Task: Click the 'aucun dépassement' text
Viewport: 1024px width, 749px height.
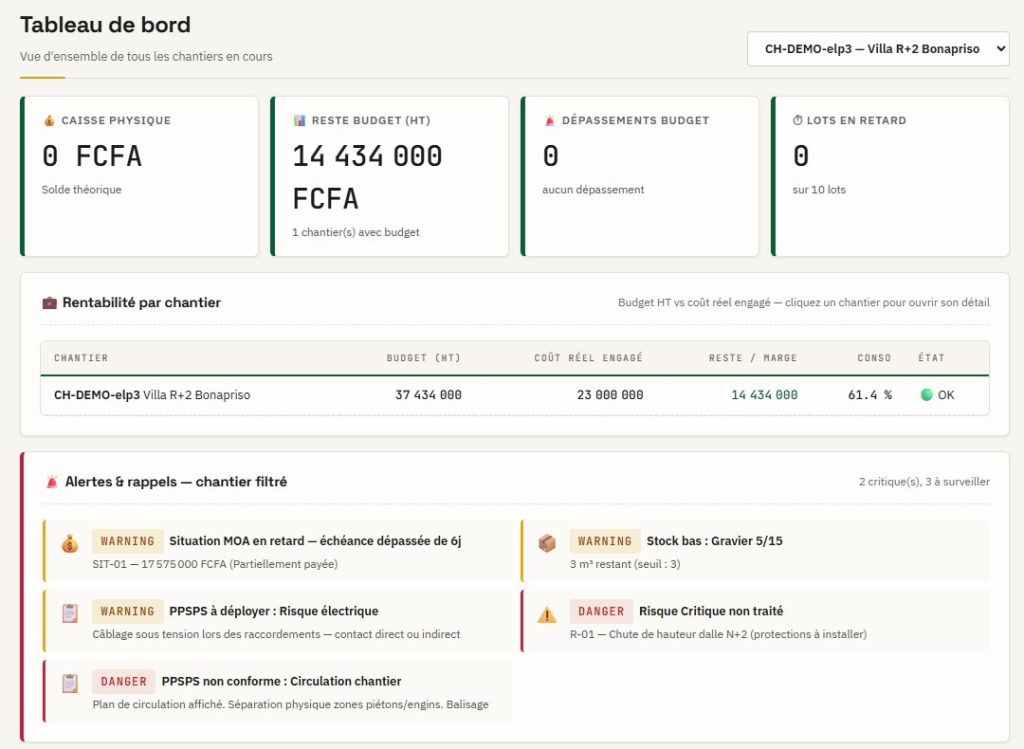Action: pyautogui.click(x=593, y=189)
